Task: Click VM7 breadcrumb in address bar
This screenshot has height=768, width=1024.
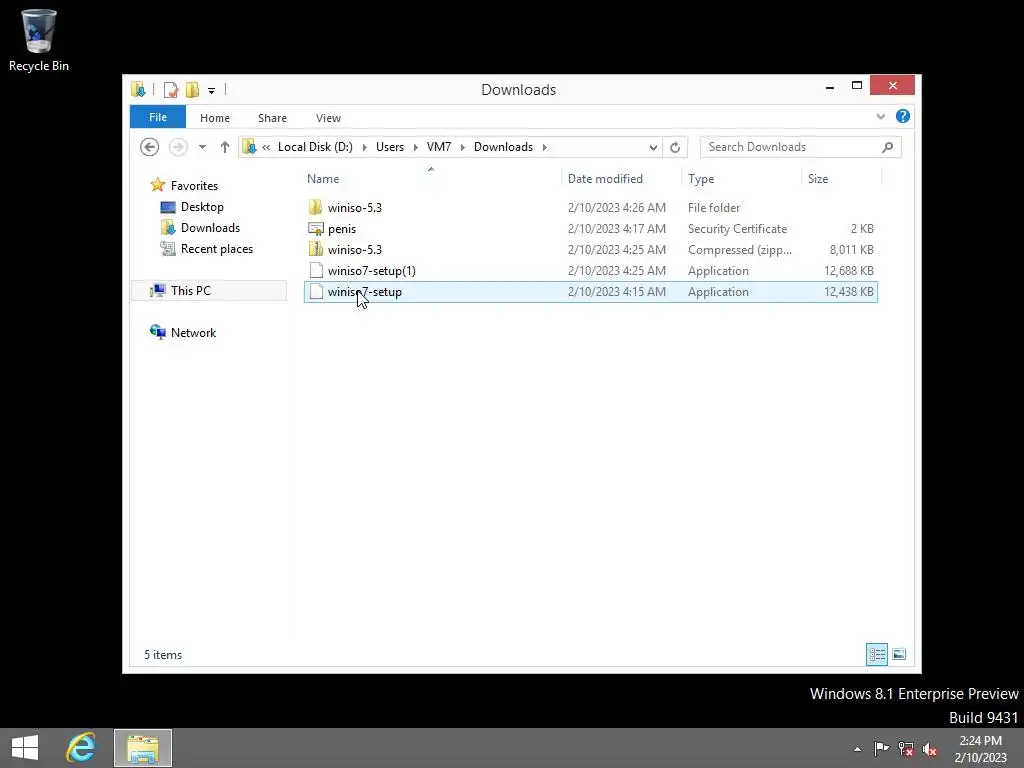Action: point(439,147)
